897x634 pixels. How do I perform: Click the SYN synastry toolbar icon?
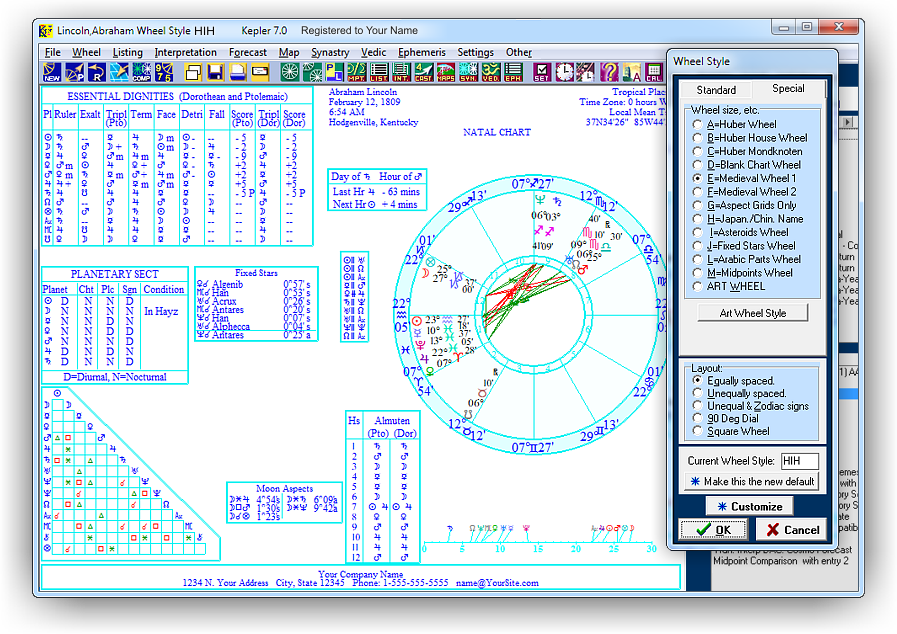point(468,72)
